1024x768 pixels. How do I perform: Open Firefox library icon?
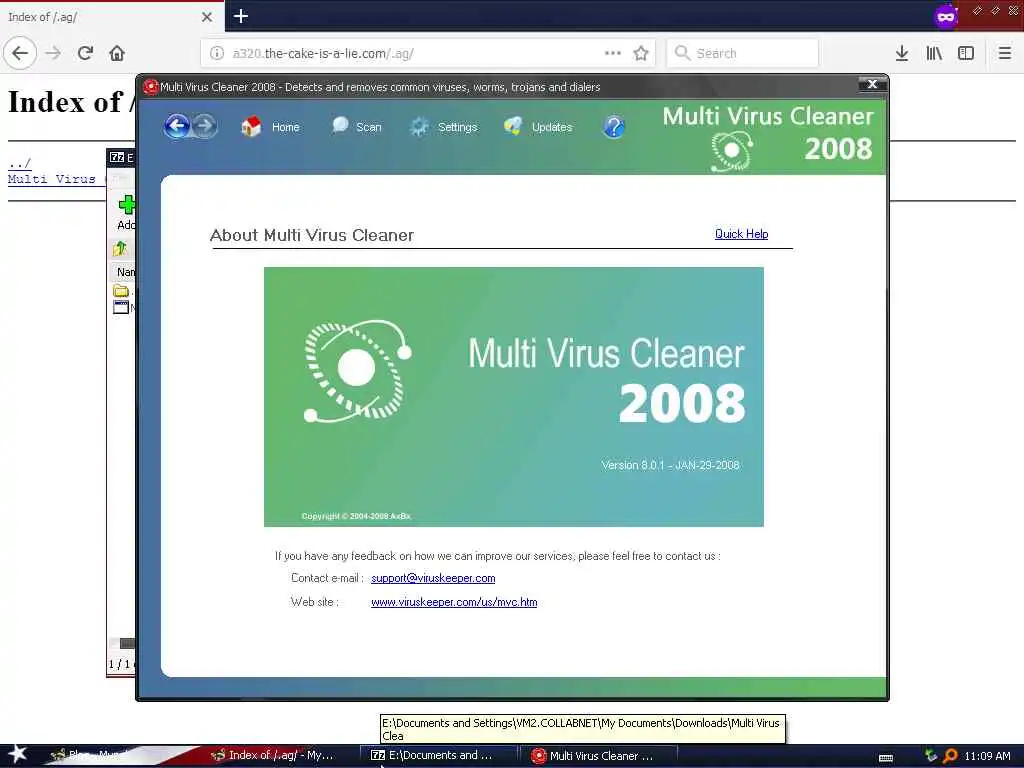pos(934,53)
